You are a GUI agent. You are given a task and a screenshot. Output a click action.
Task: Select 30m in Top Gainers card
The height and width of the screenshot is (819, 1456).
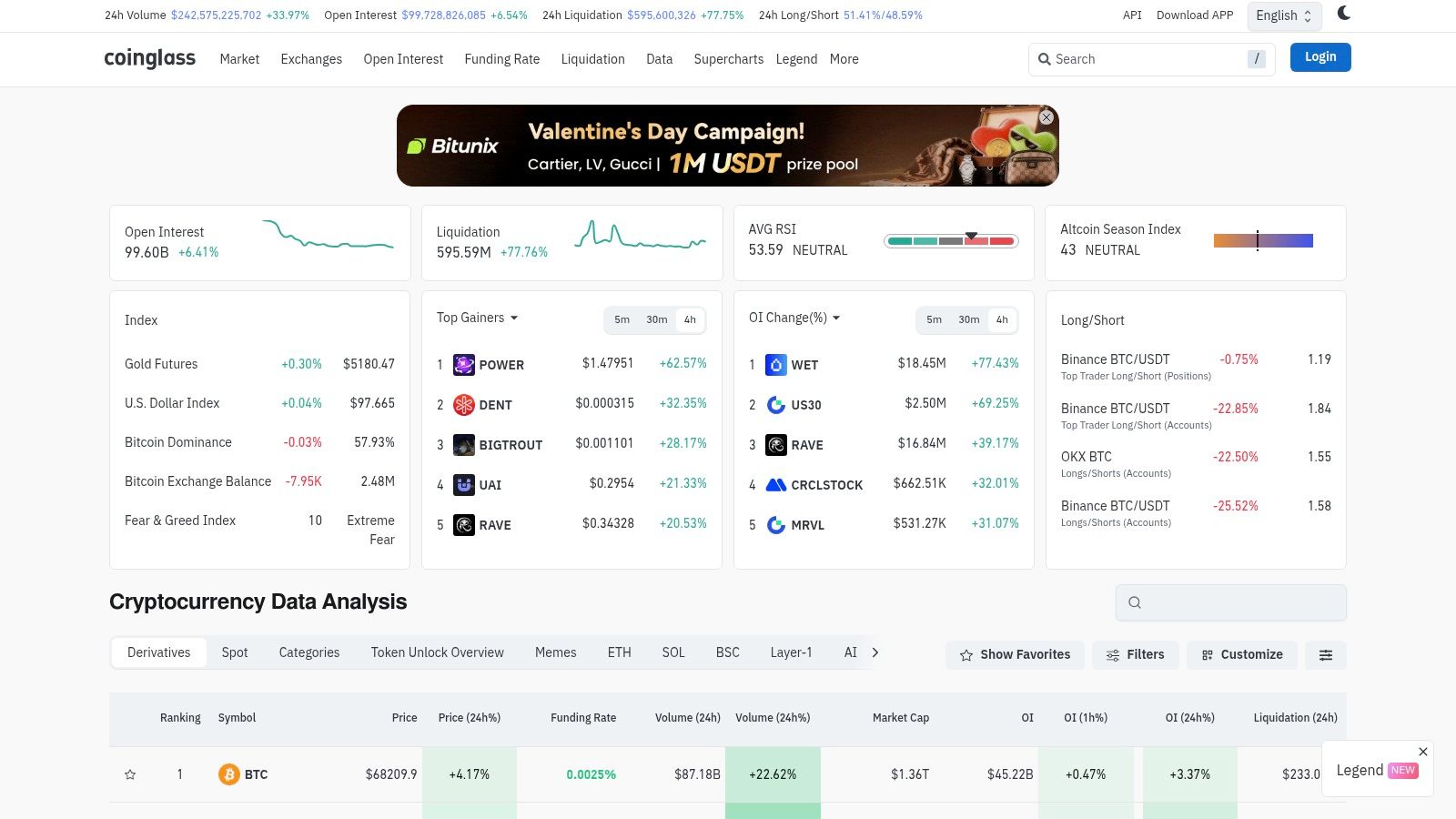pos(657,319)
